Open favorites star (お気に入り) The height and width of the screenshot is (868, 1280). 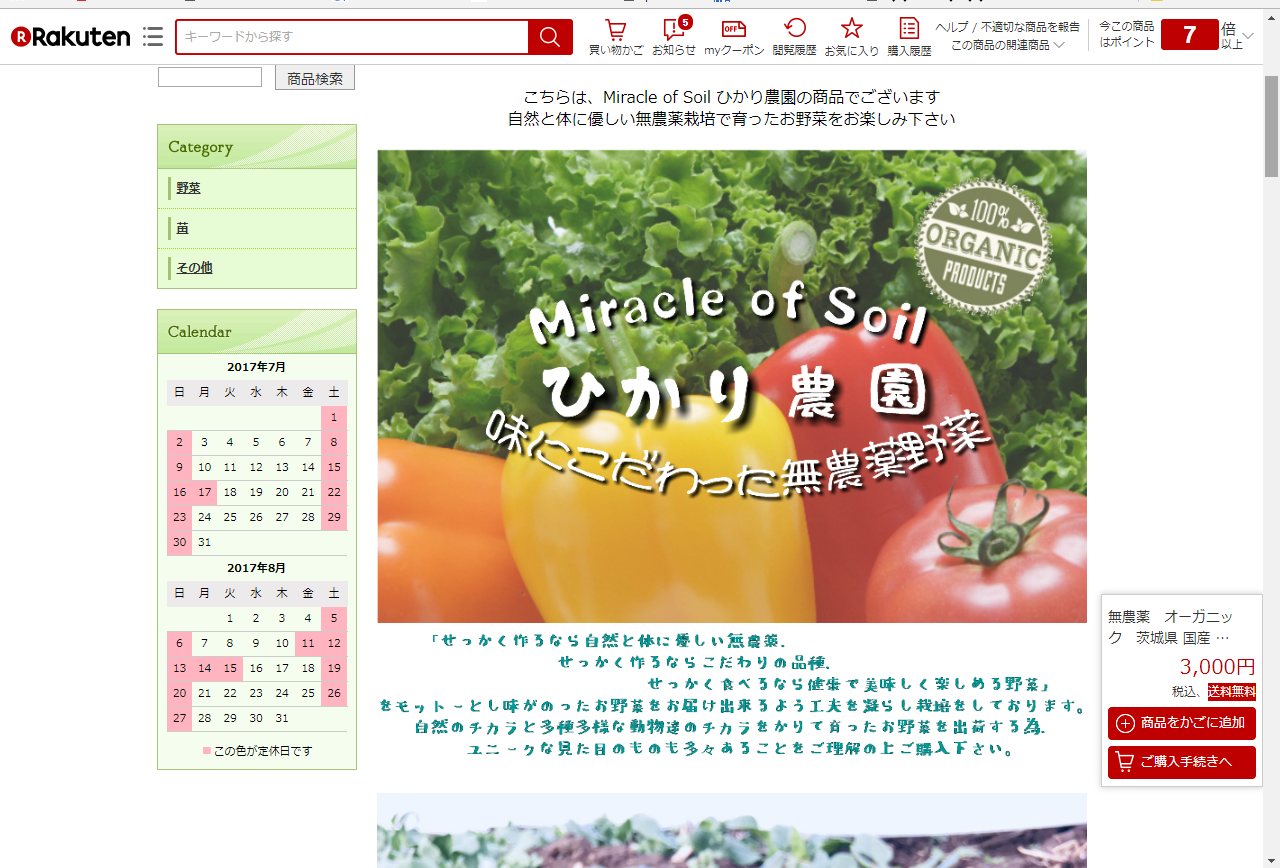[x=851, y=37]
